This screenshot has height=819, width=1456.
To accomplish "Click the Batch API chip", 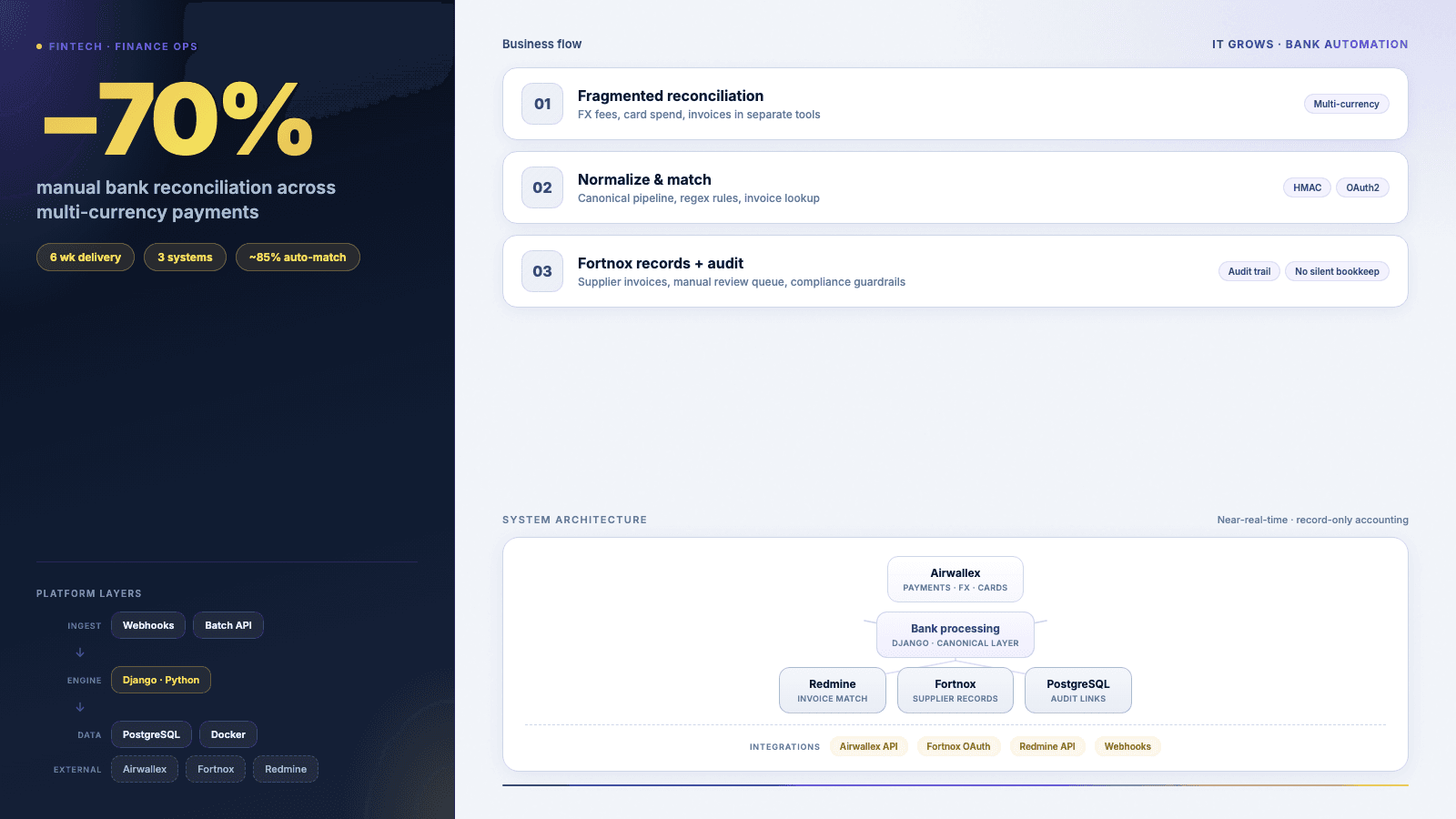I will coord(228,625).
